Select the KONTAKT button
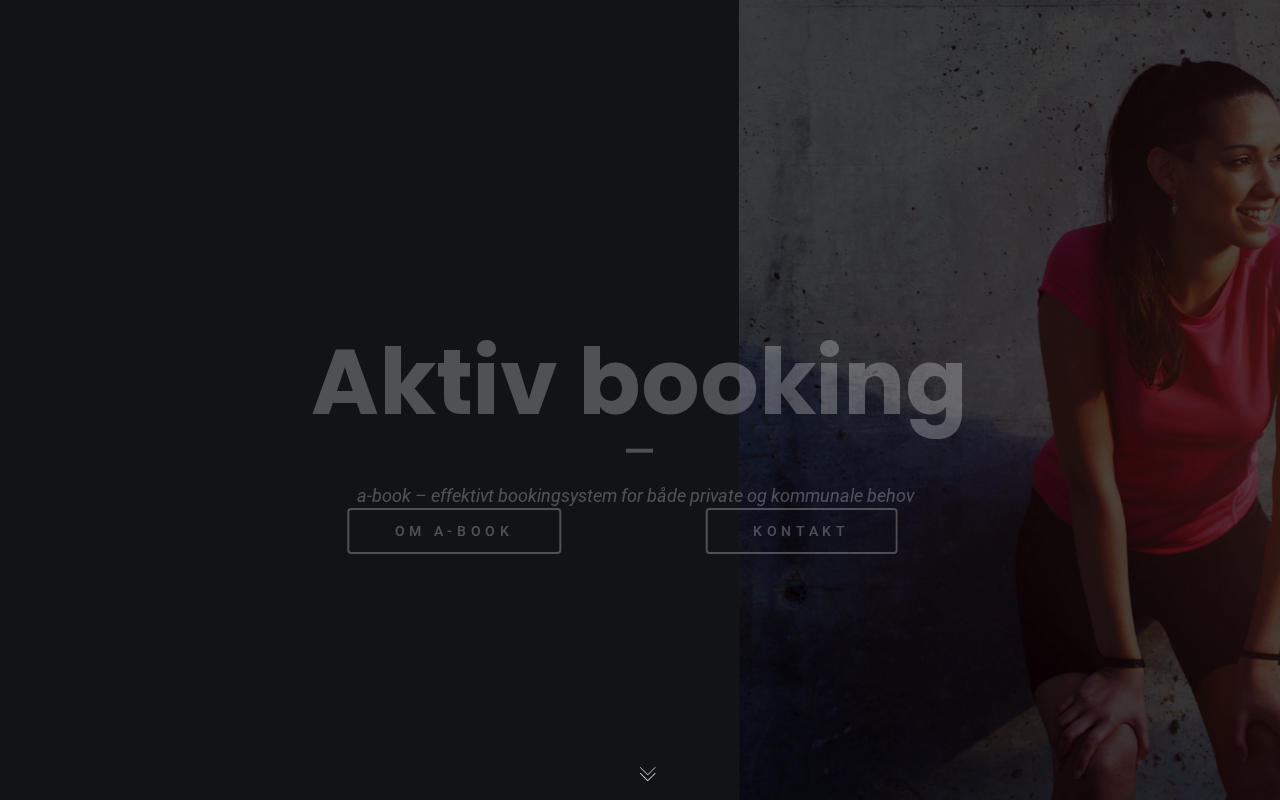 pyautogui.click(x=801, y=531)
